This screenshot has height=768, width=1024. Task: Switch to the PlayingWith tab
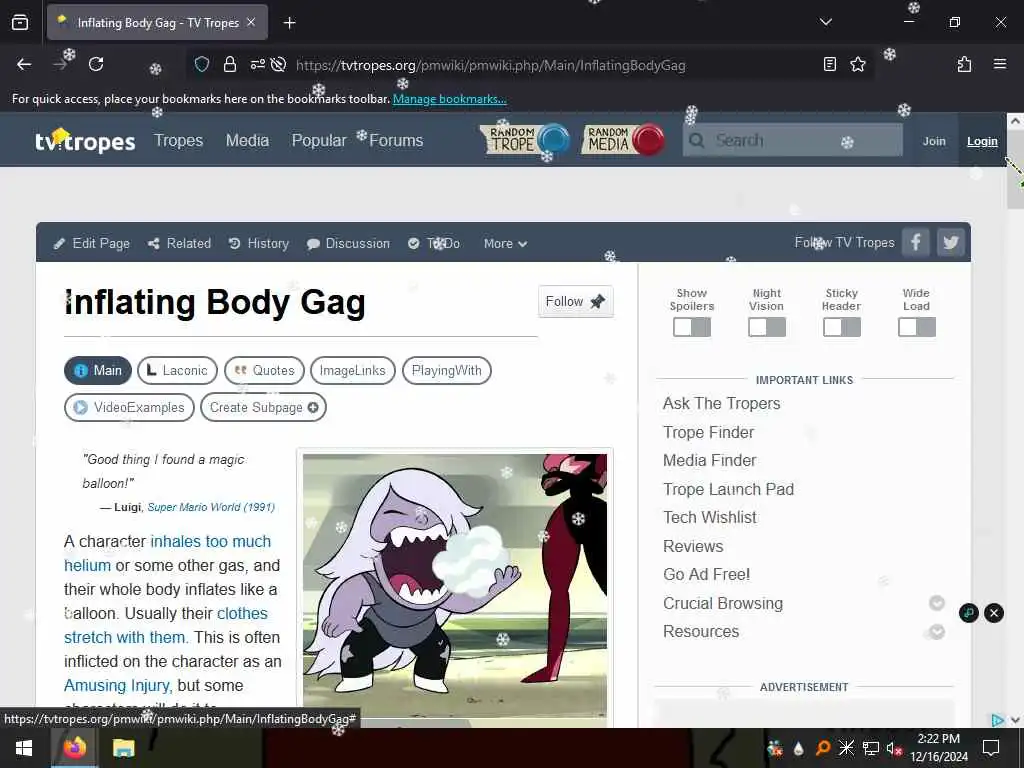447,370
